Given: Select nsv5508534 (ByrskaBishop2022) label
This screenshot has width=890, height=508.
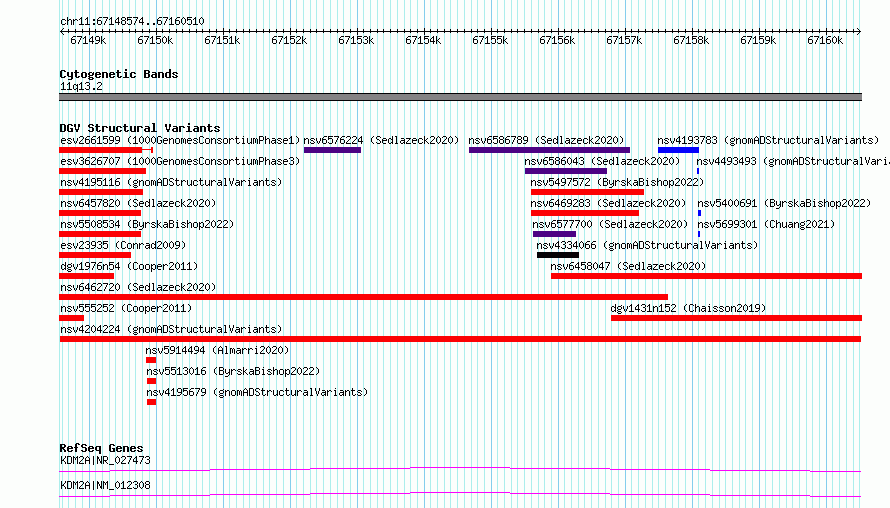Looking at the screenshot, I should (x=147, y=224).
